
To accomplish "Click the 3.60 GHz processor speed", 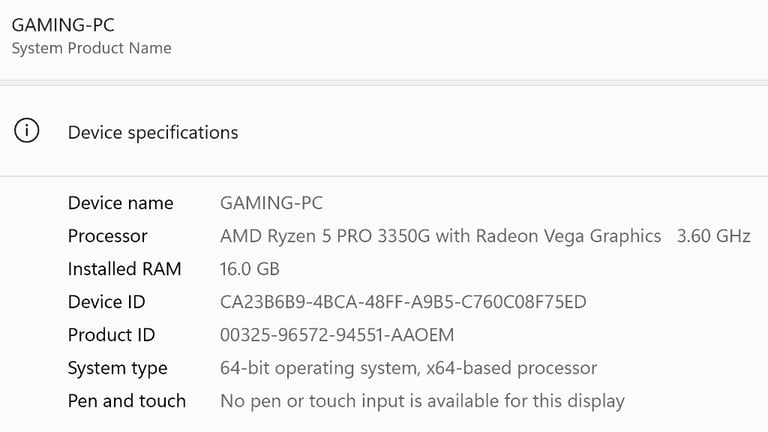I will pos(714,236).
